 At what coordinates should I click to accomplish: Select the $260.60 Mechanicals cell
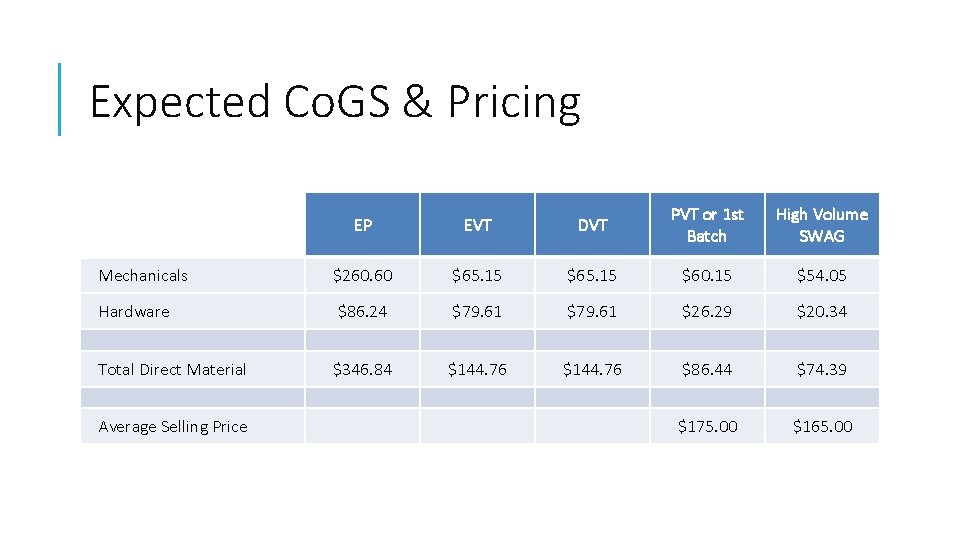pos(363,275)
